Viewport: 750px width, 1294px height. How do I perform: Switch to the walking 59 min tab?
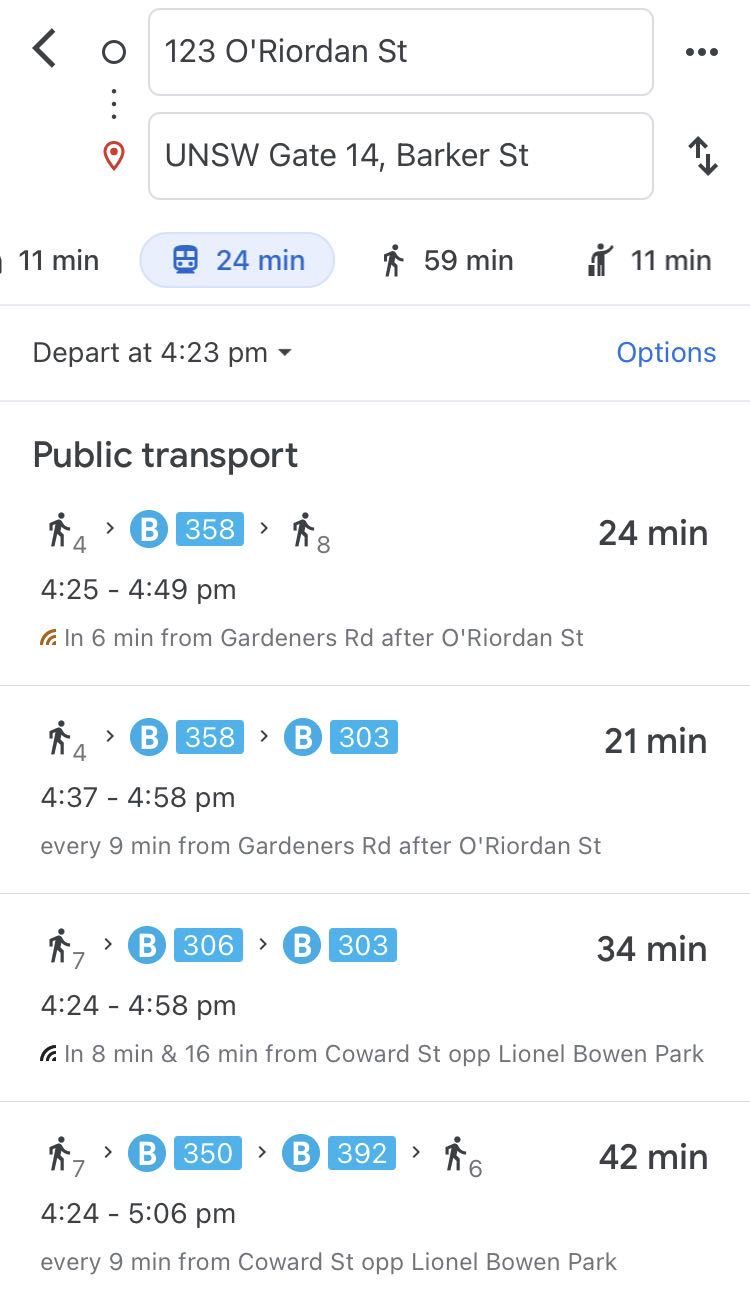point(447,261)
